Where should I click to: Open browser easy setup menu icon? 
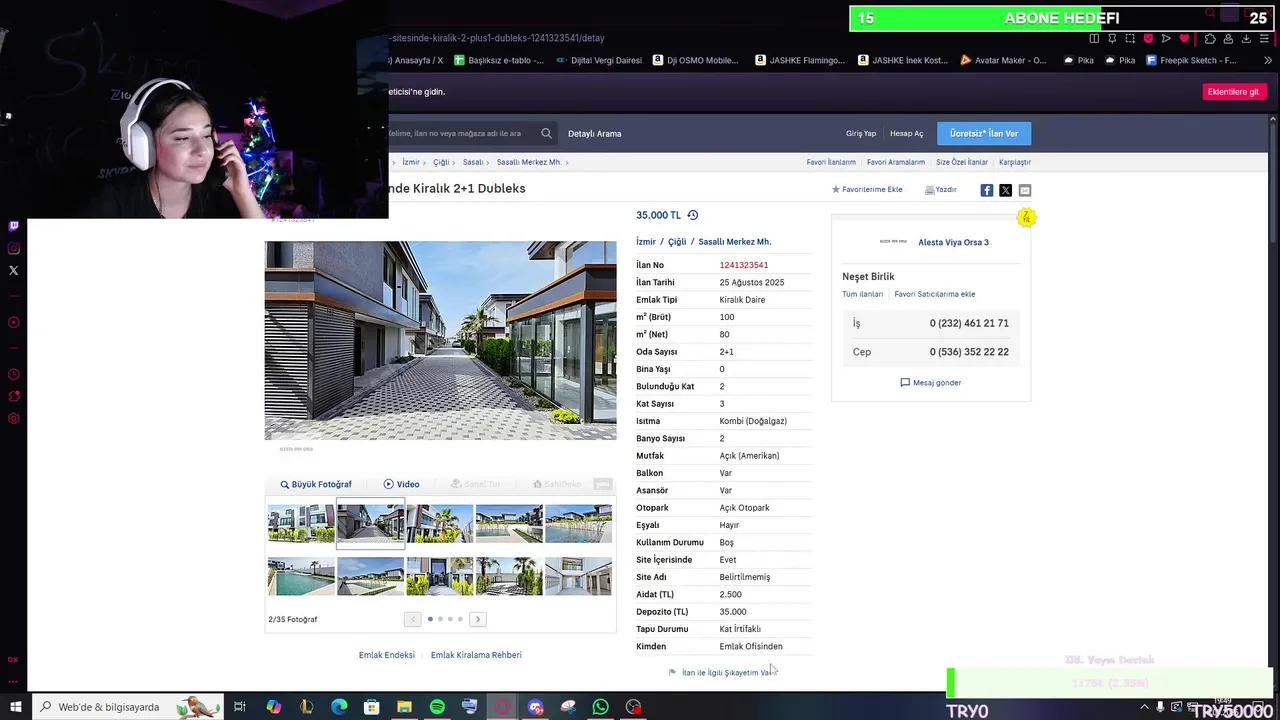[1265, 38]
